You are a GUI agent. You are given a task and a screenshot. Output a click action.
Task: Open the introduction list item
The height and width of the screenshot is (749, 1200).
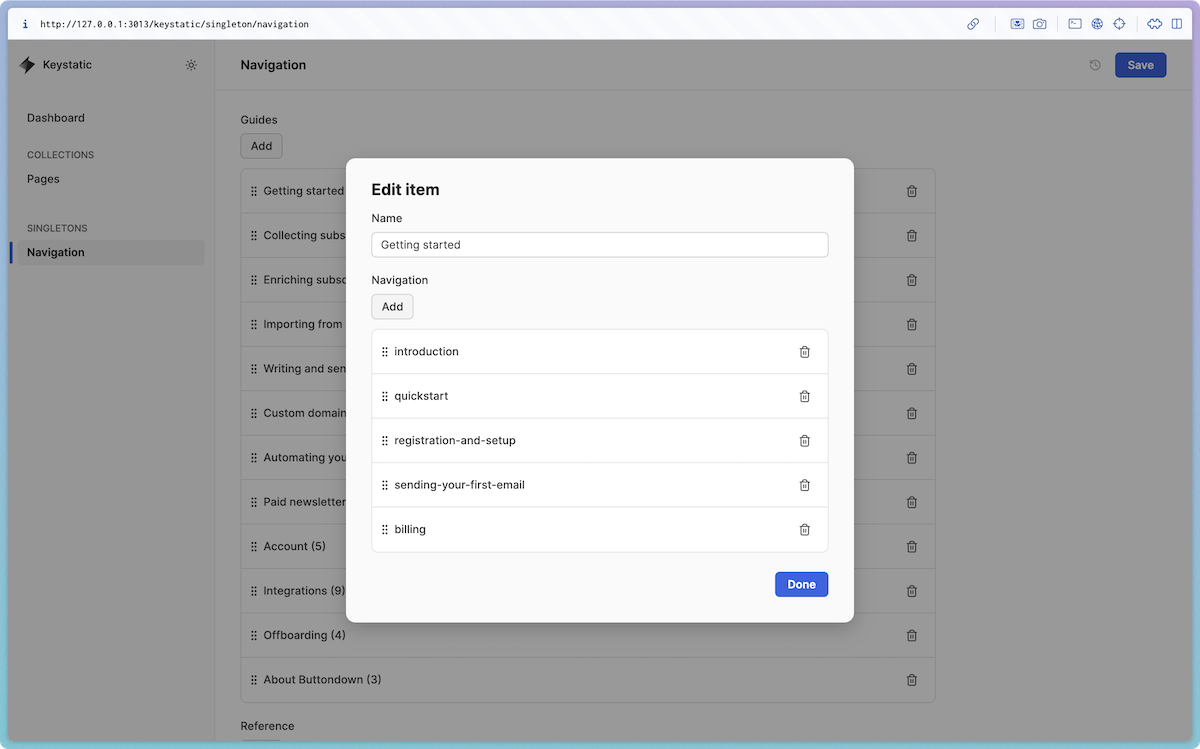click(x=600, y=352)
